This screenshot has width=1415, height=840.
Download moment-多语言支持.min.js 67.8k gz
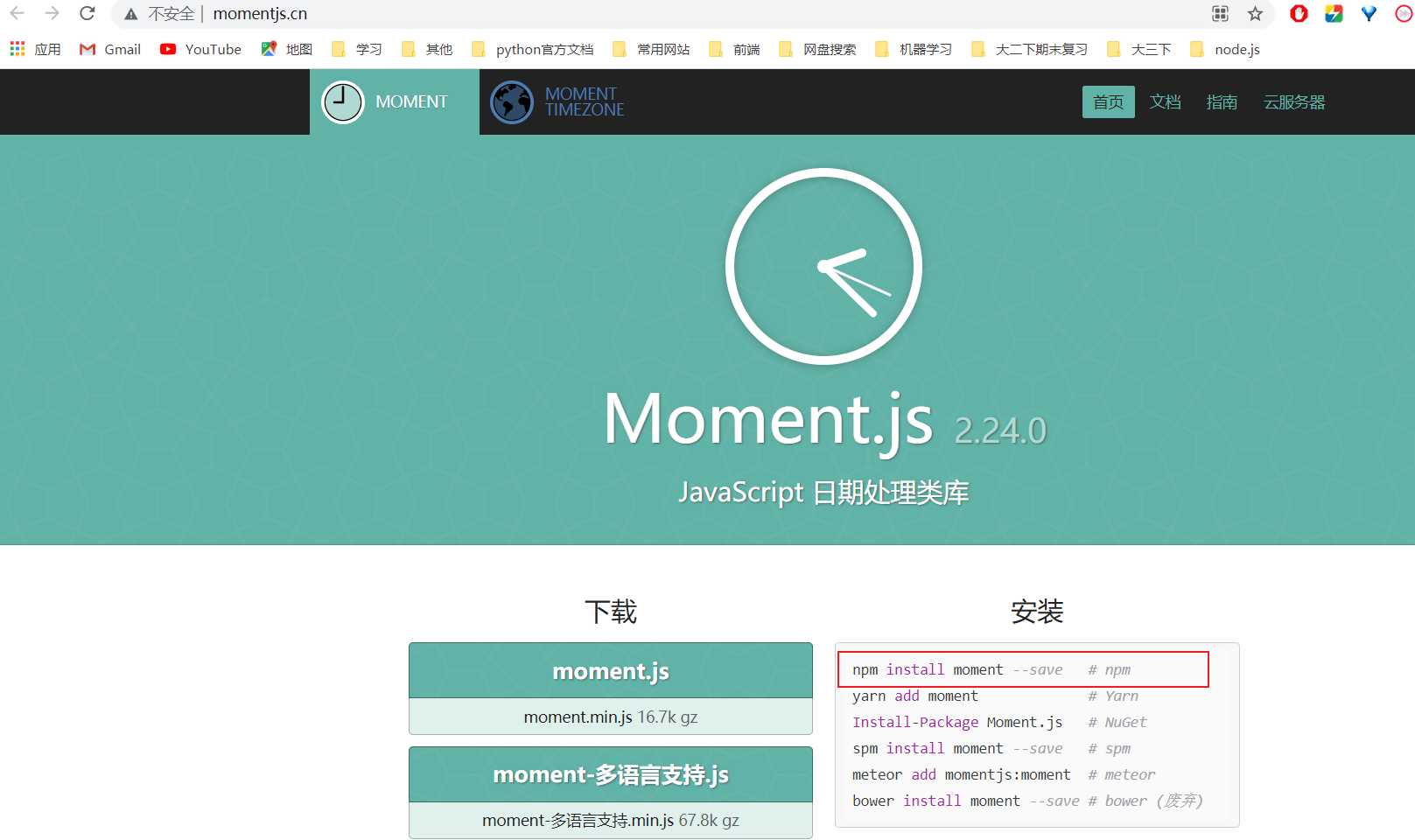(x=611, y=820)
